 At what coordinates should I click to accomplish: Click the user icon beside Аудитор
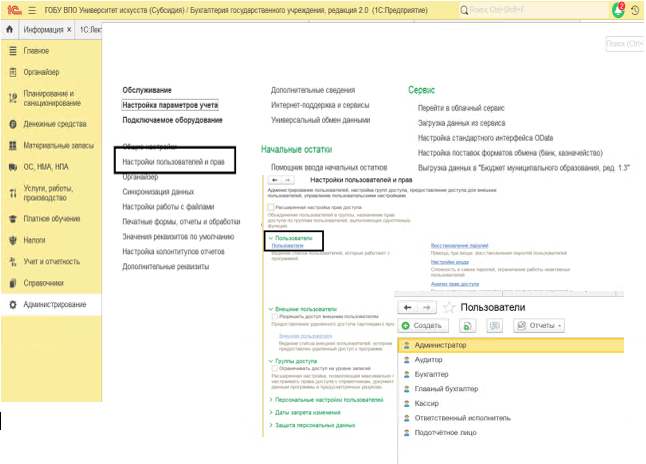407,360
